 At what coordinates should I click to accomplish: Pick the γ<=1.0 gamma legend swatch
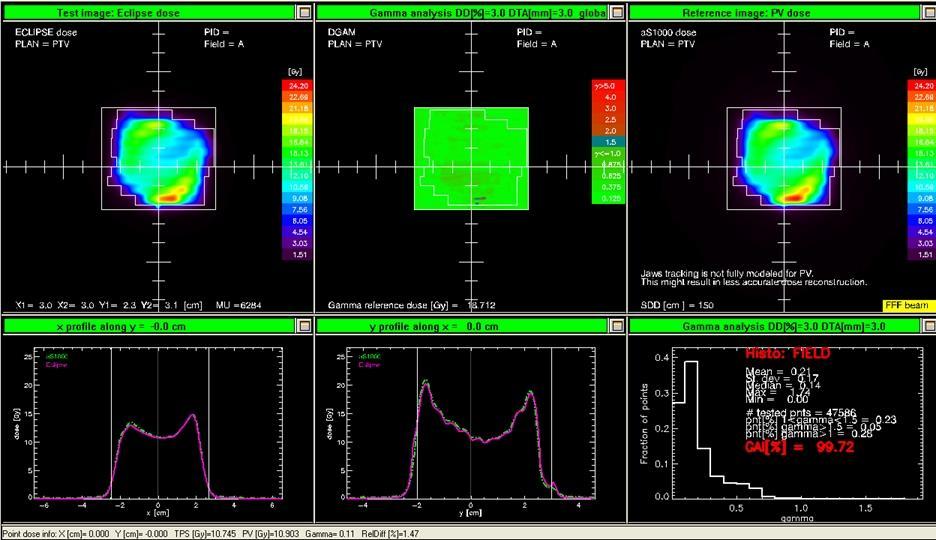(x=608, y=154)
